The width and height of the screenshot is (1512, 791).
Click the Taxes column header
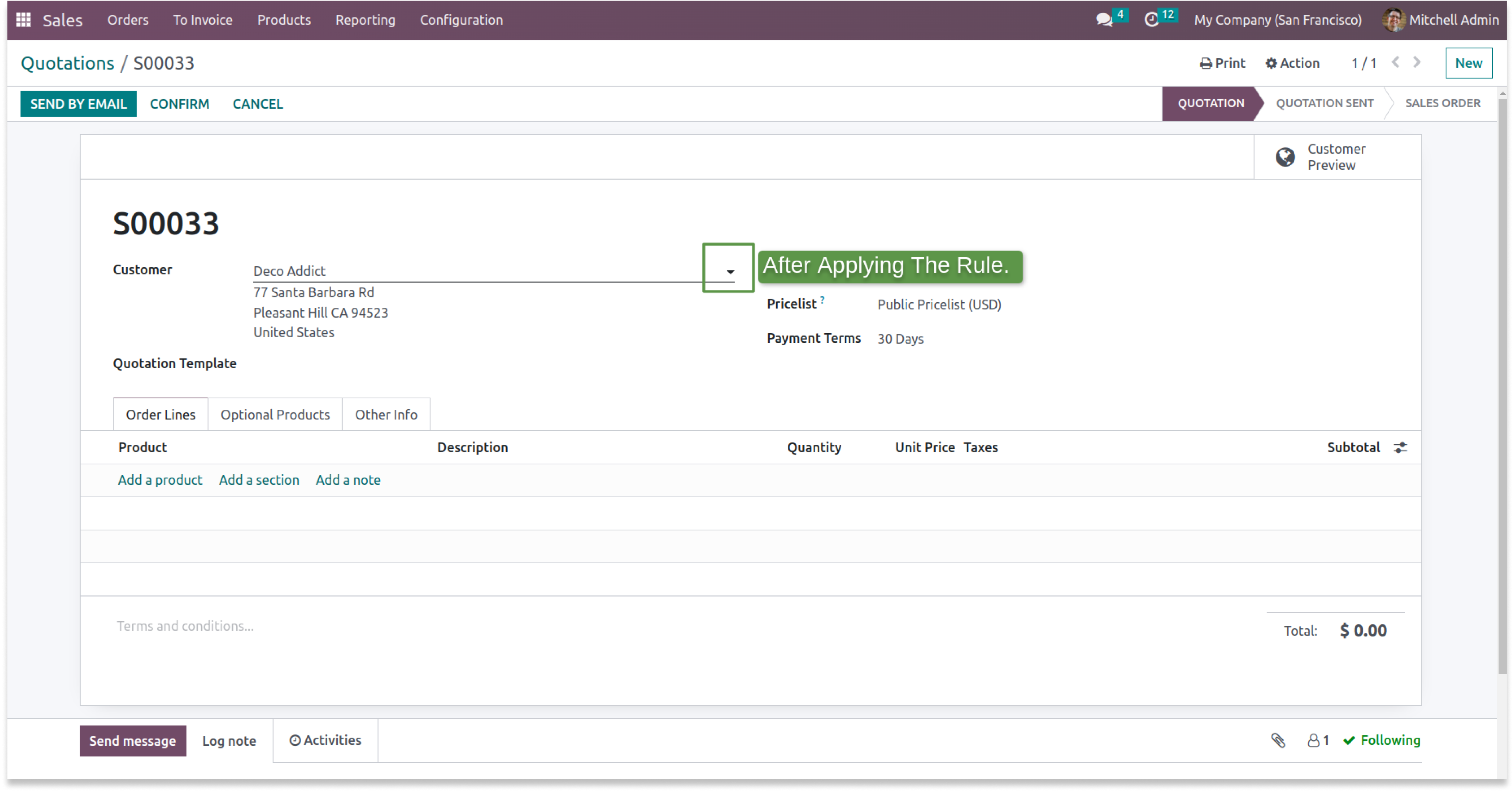(981, 448)
